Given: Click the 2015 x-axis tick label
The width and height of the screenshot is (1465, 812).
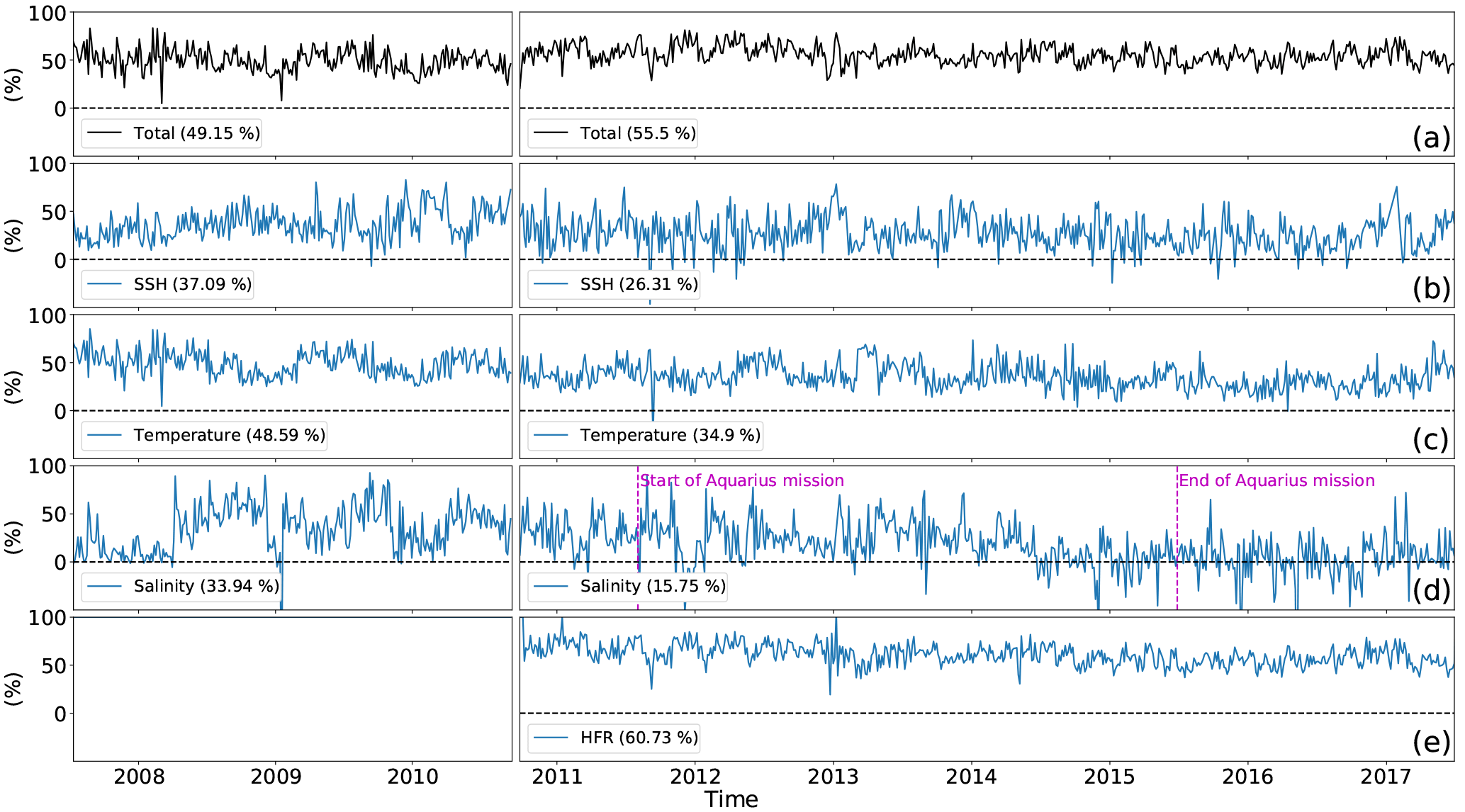Looking at the screenshot, I should coord(1109,777).
